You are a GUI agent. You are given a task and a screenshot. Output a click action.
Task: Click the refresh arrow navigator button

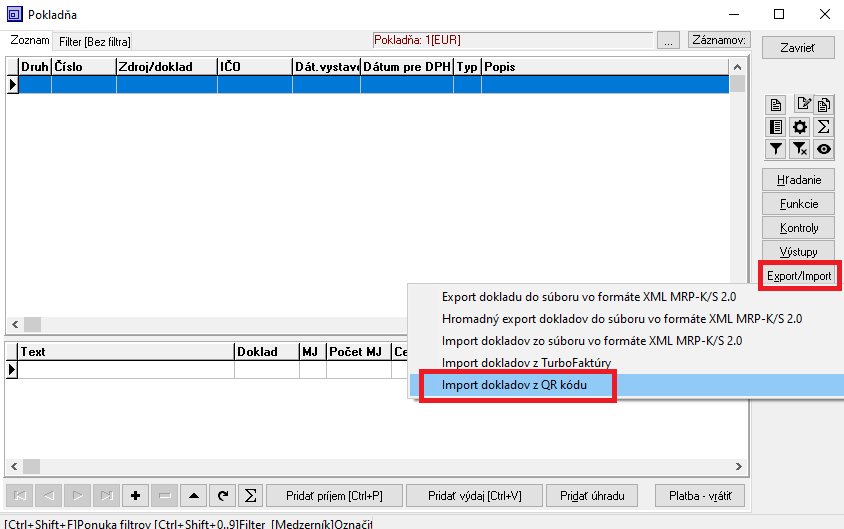click(223, 496)
